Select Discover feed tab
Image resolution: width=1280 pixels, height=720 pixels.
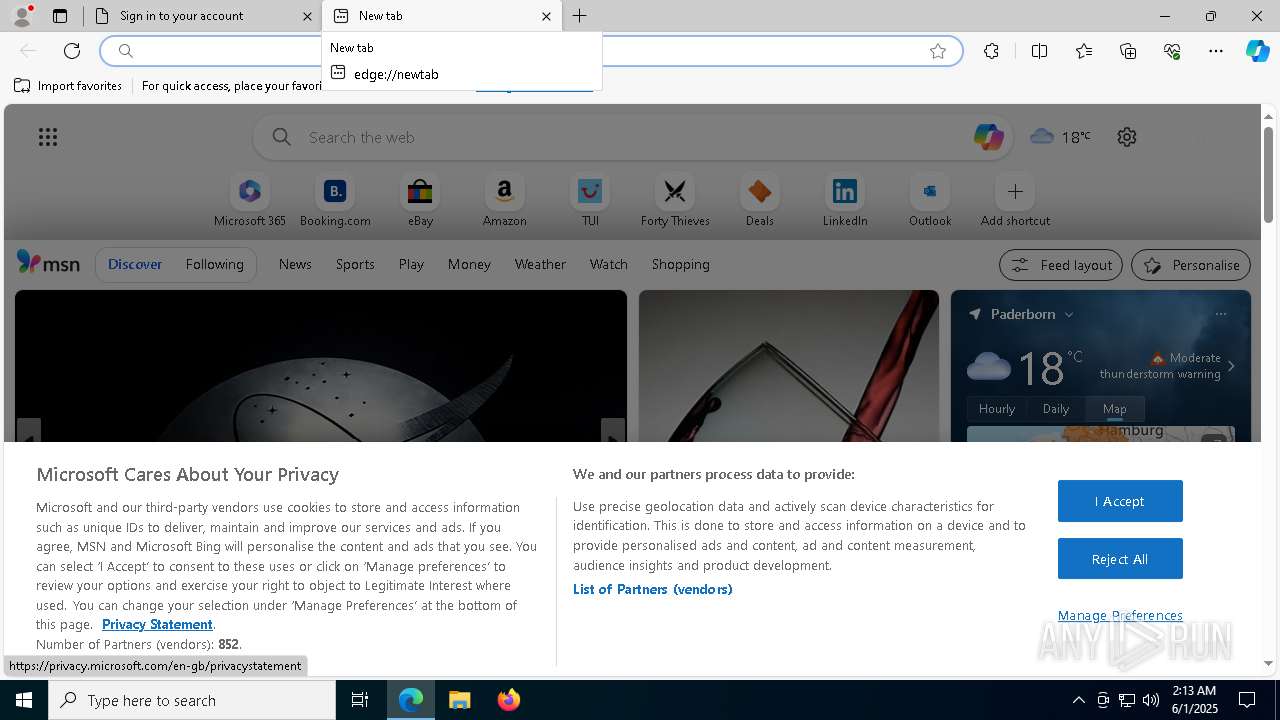135,264
